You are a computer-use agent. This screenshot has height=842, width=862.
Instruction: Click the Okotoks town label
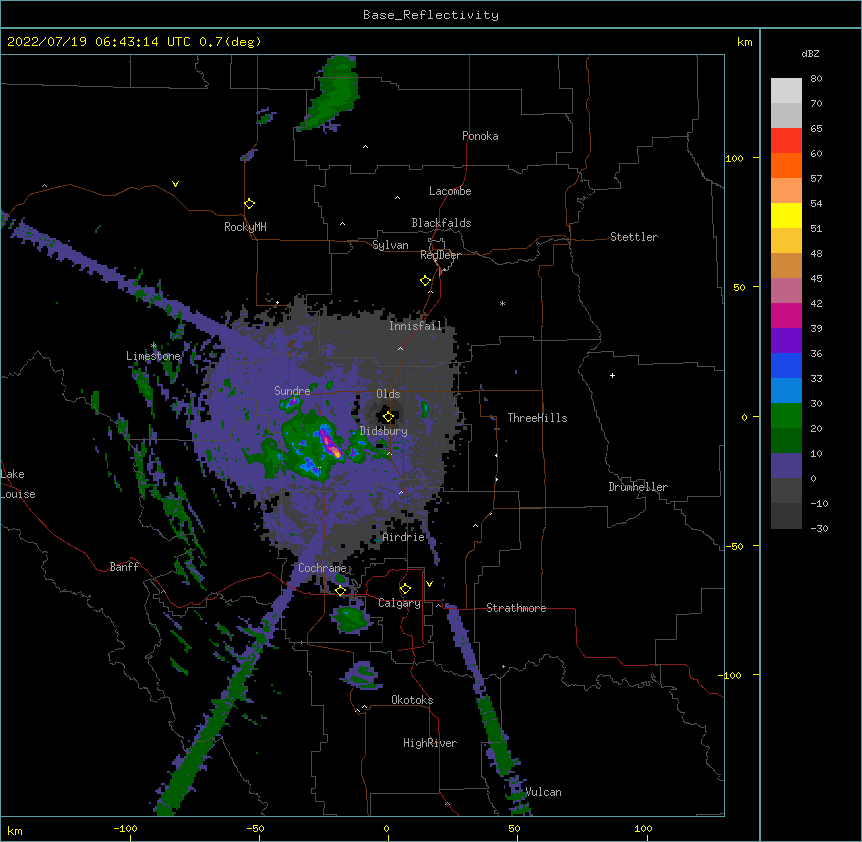pyautogui.click(x=412, y=700)
